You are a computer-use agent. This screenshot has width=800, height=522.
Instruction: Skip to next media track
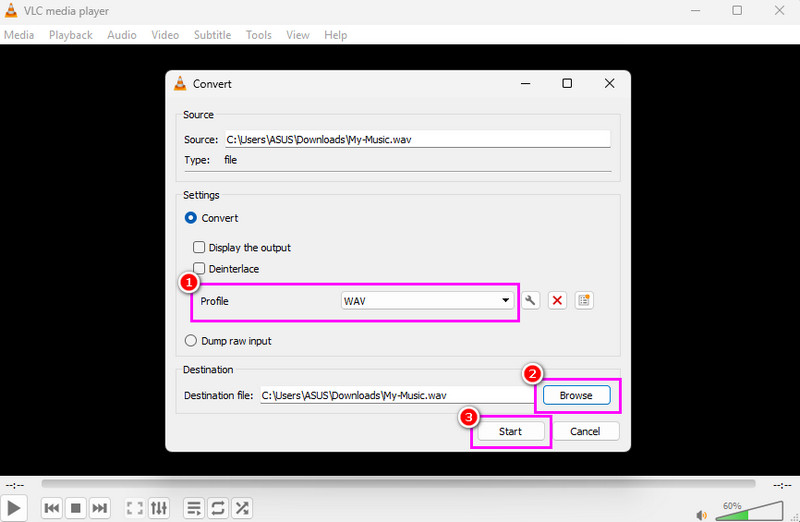click(99, 508)
